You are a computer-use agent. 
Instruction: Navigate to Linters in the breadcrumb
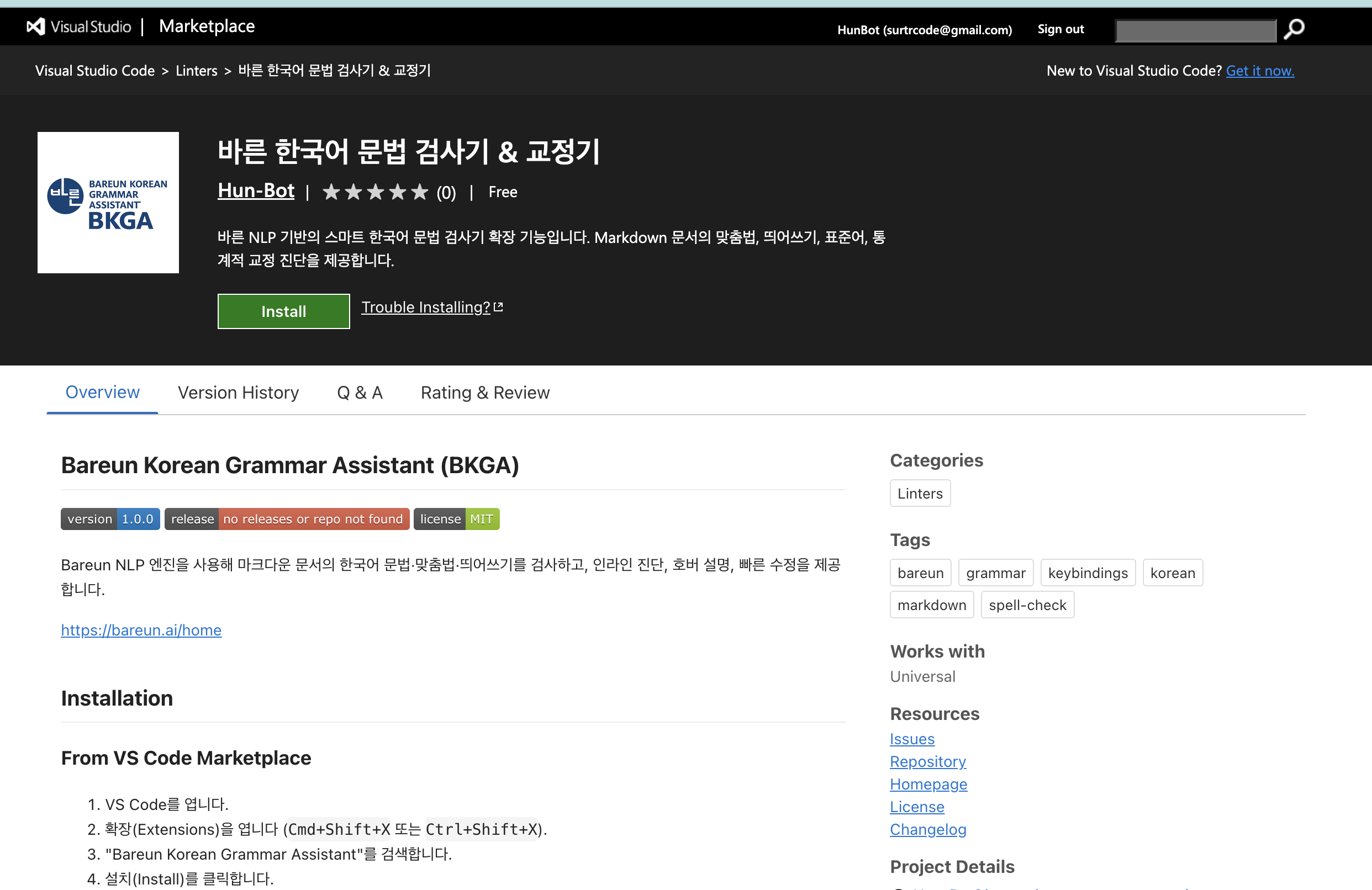pos(197,70)
